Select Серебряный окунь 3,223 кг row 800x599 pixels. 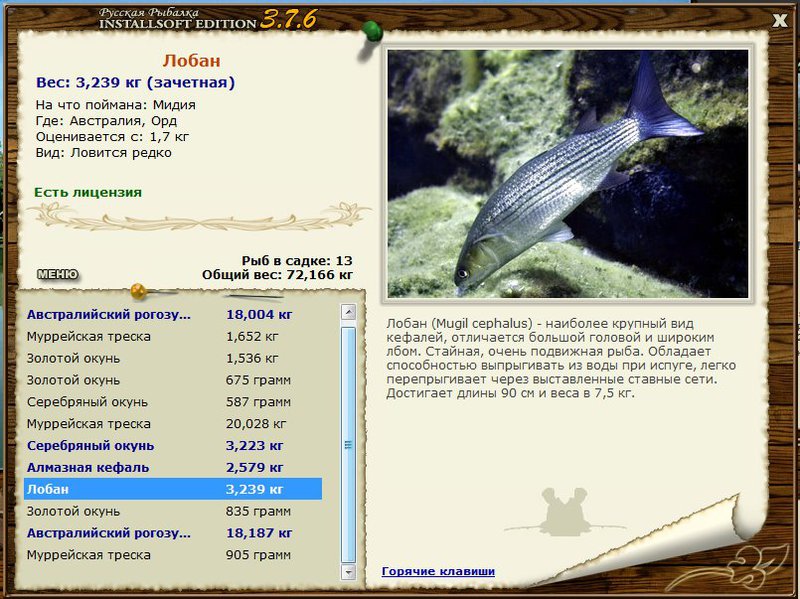[173, 445]
